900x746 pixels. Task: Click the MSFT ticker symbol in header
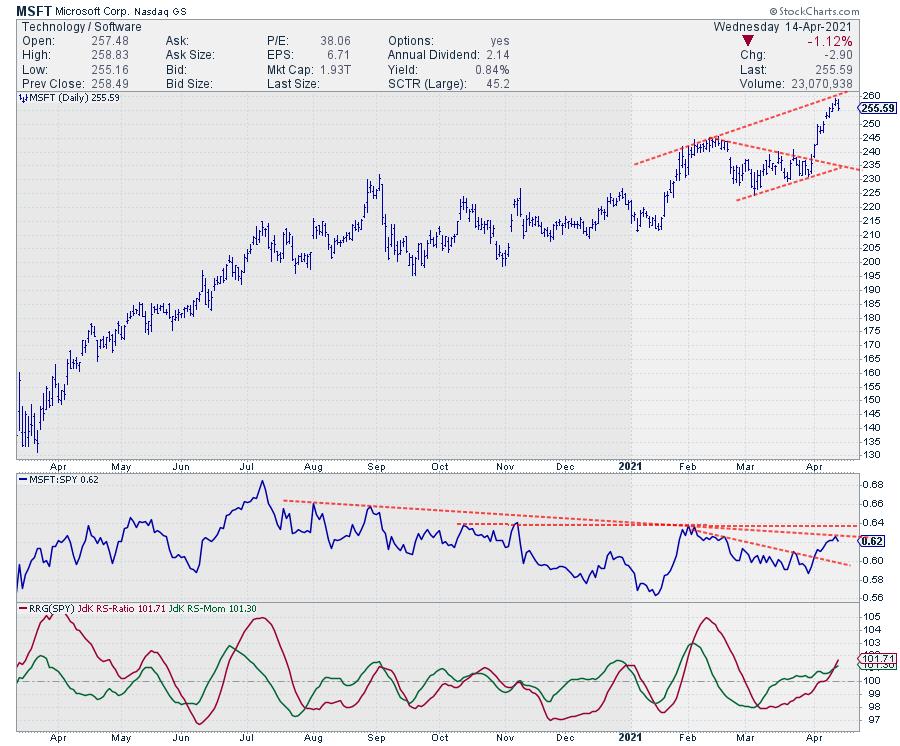click(25, 10)
